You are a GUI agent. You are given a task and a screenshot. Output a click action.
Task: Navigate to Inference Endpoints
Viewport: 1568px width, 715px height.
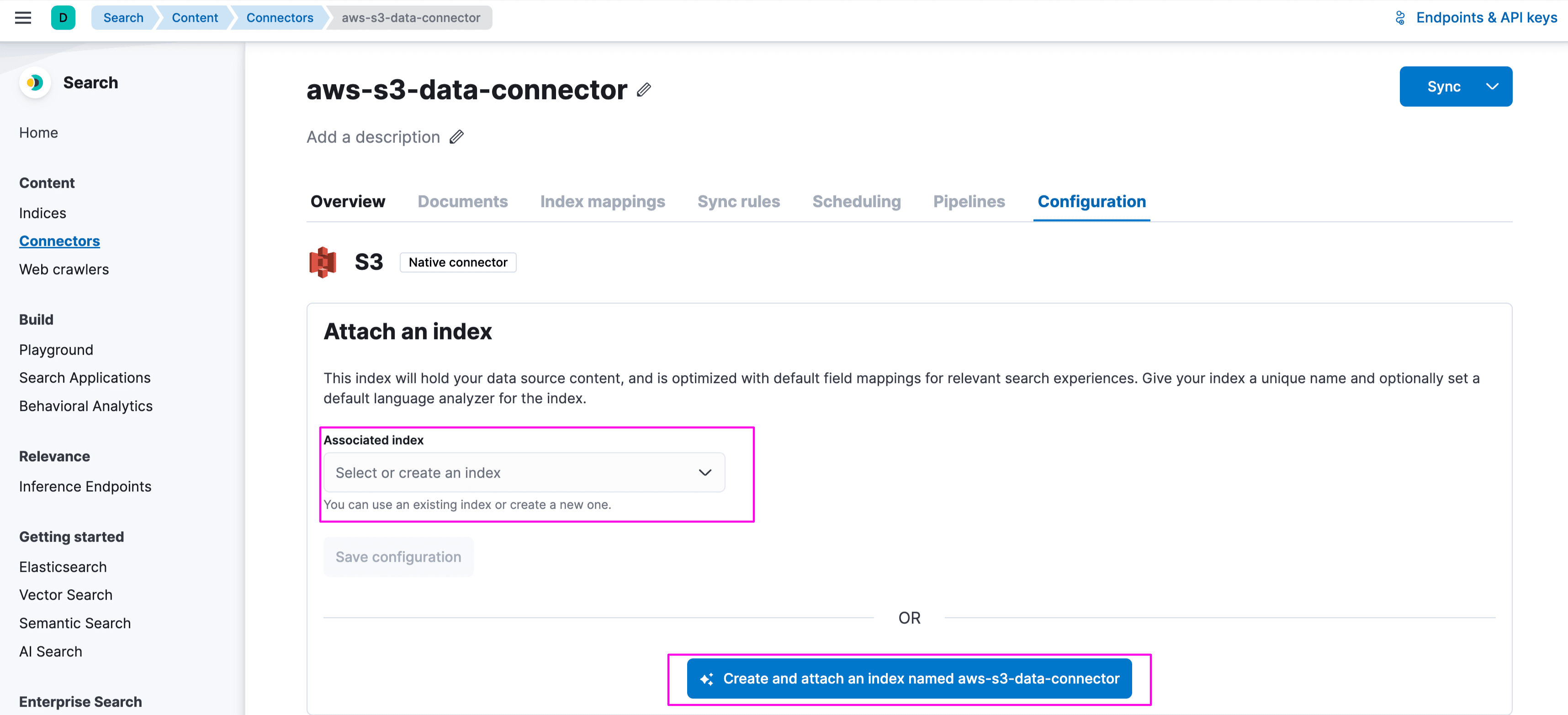[85, 486]
